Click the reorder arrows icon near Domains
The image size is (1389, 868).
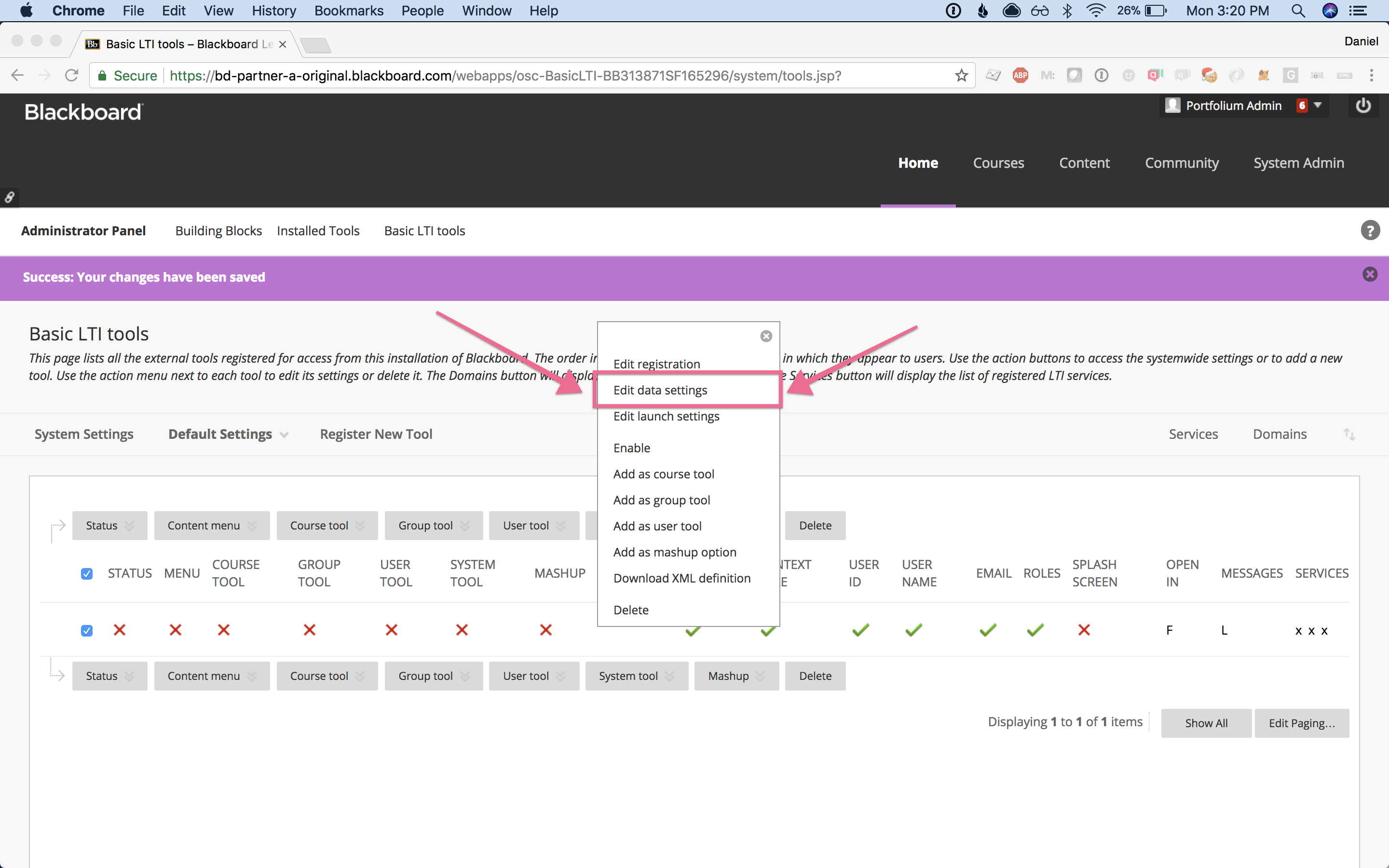click(x=1349, y=434)
